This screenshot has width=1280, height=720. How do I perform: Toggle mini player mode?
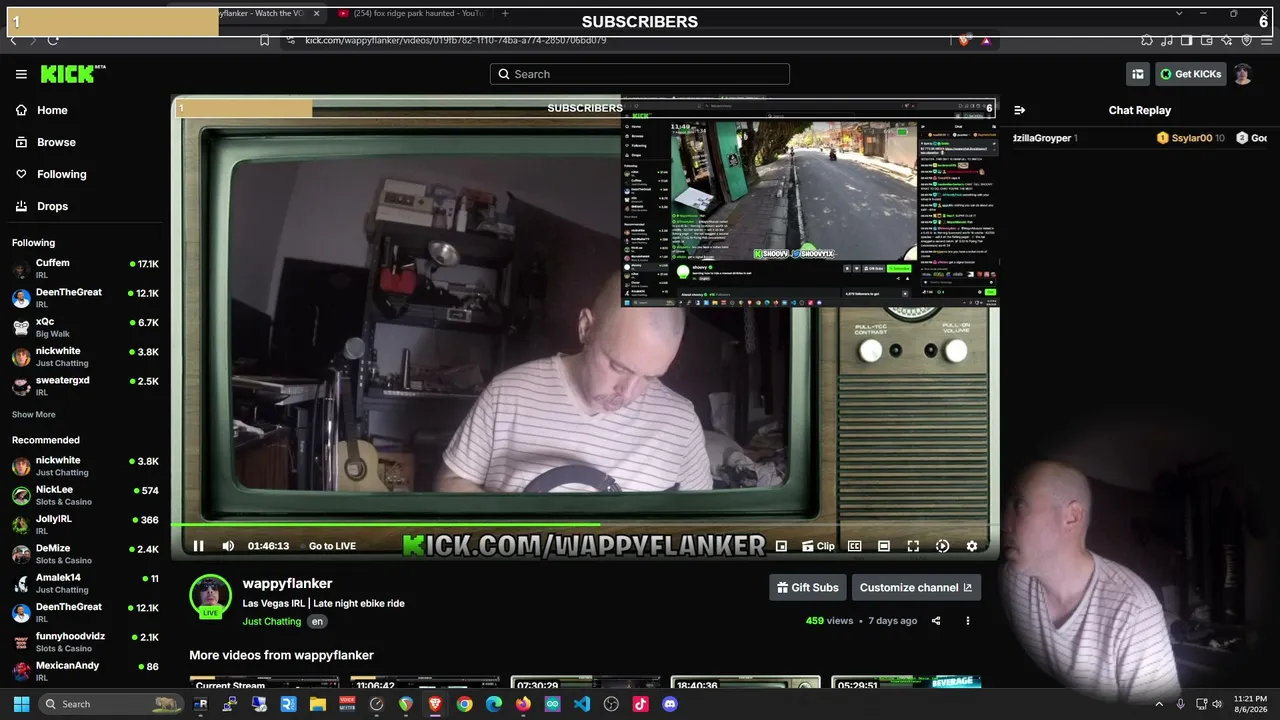coord(781,546)
